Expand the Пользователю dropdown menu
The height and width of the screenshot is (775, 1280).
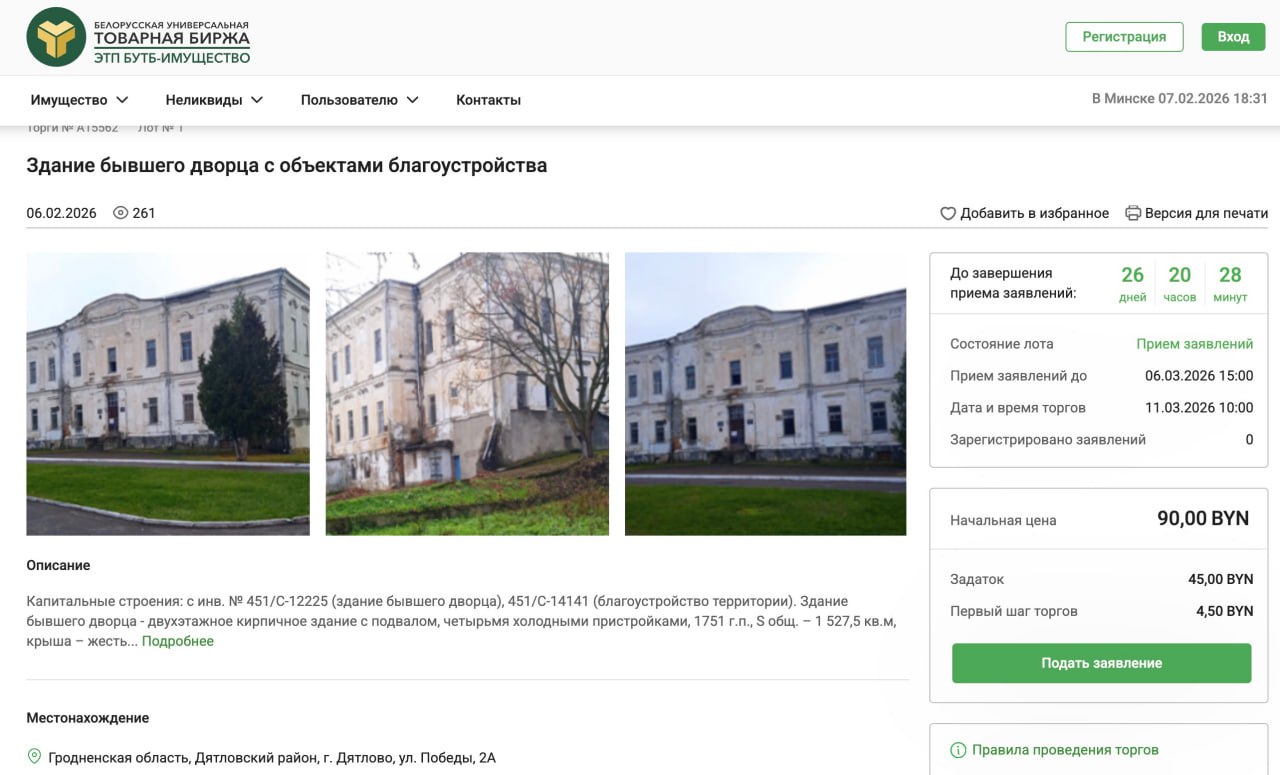pyautogui.click(x=359, y=100)
